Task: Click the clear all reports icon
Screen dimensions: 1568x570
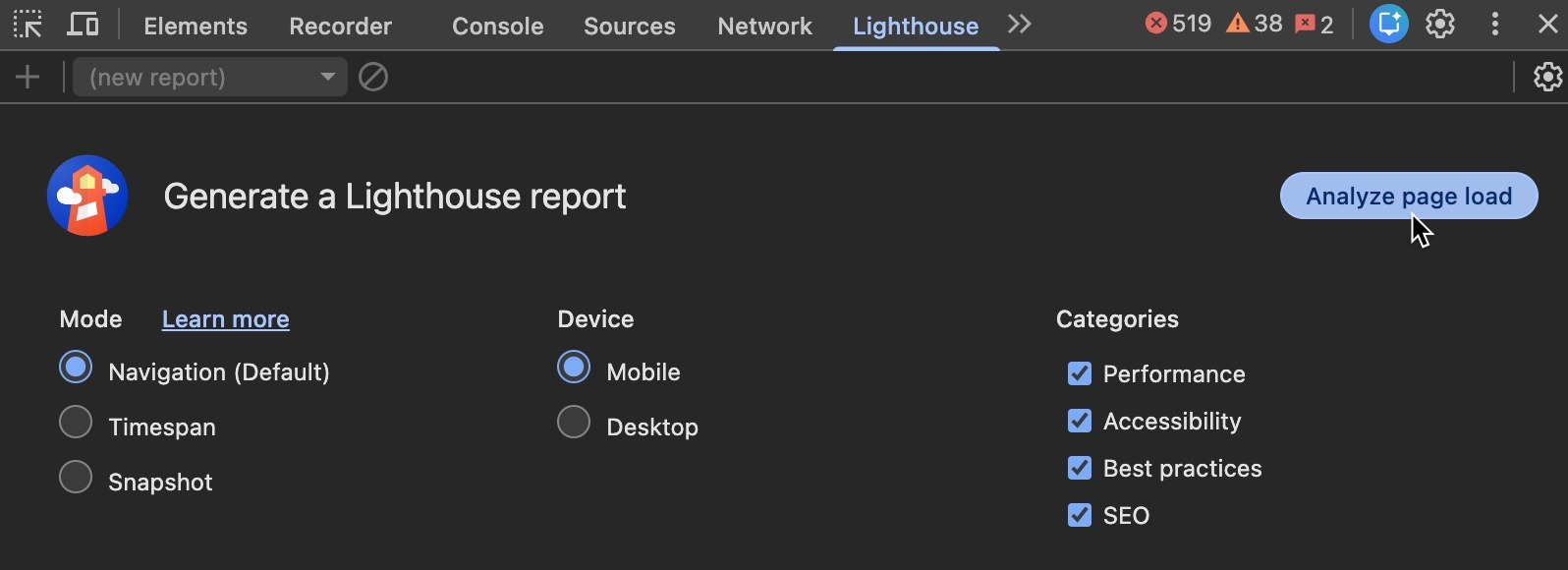Action: [373, 77]
